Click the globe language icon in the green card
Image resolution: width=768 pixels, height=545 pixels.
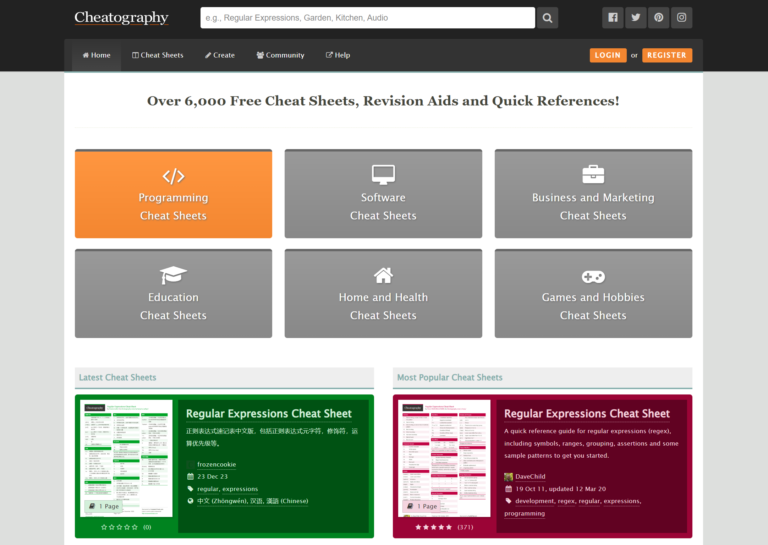point(191,501)
